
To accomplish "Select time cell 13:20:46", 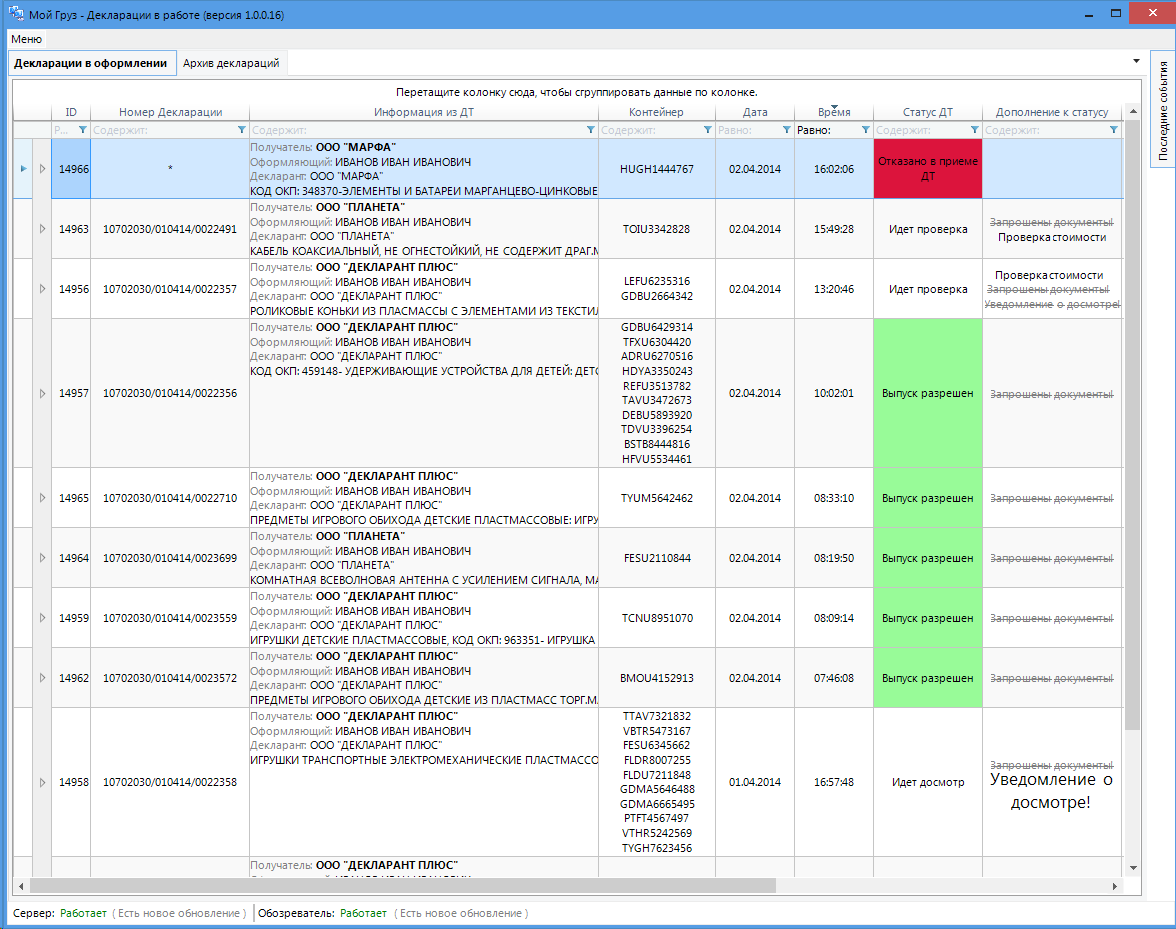I will 834,289.
